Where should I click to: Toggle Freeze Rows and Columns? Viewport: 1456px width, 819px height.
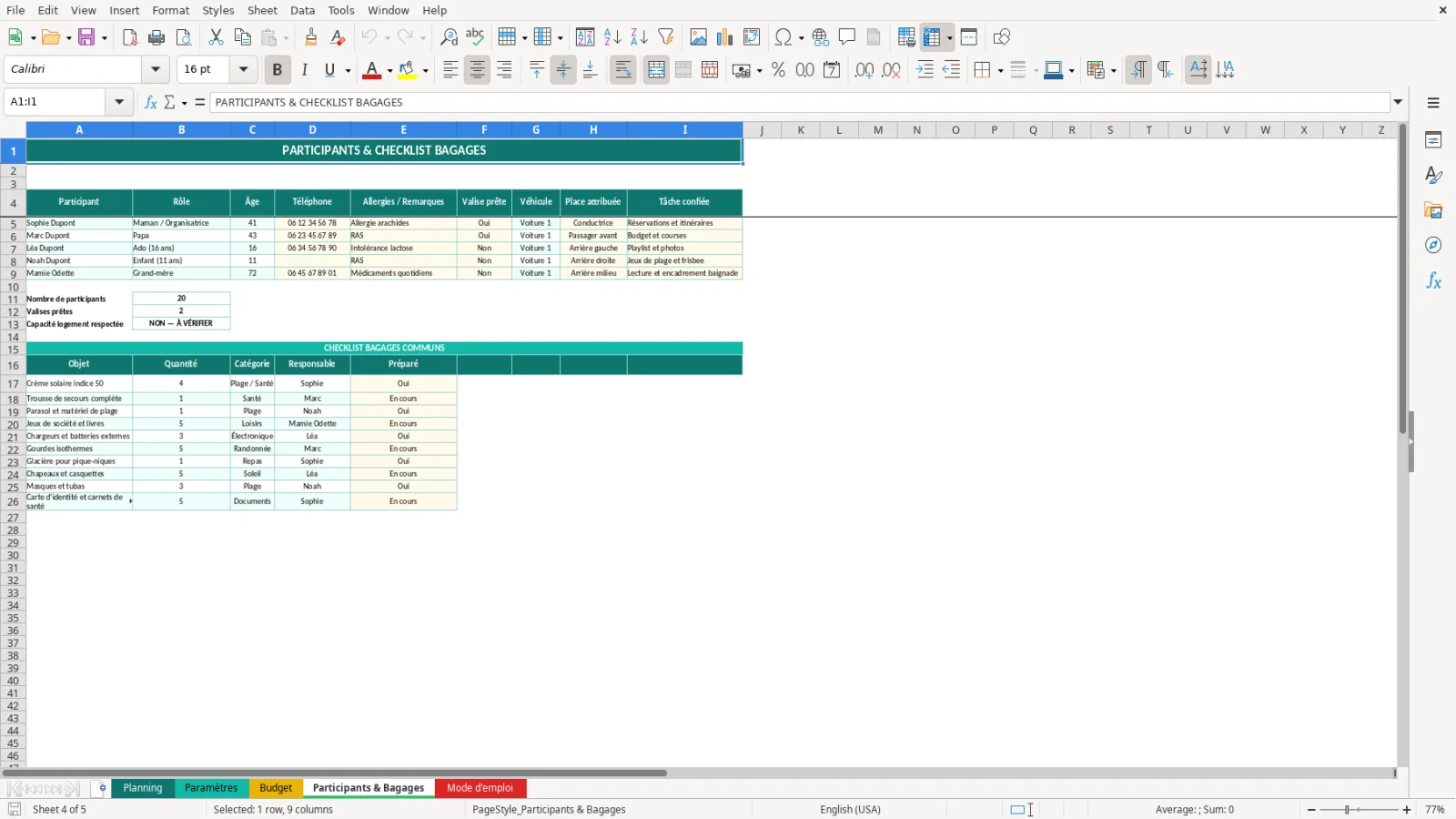point(932,37)
